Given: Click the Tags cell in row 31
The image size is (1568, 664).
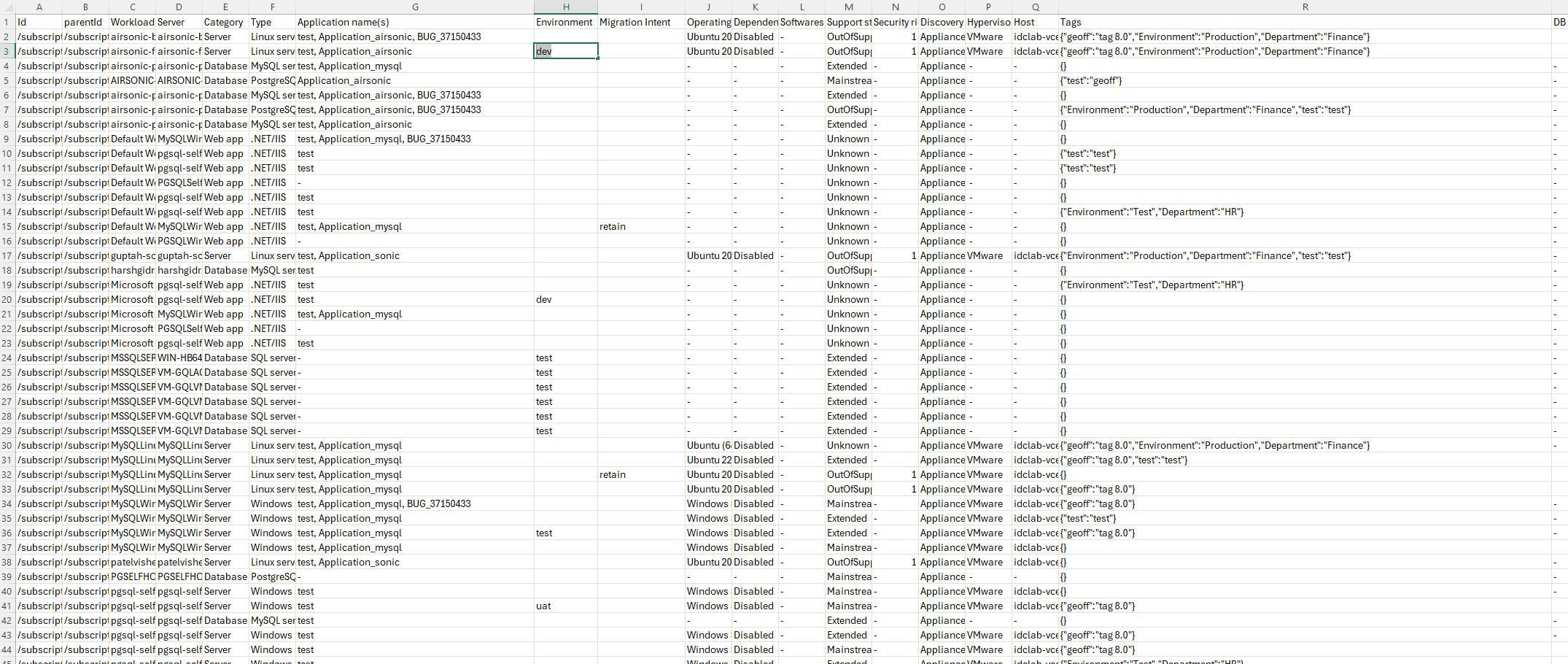Looking at the screenshot, I should pos(1305,460).
